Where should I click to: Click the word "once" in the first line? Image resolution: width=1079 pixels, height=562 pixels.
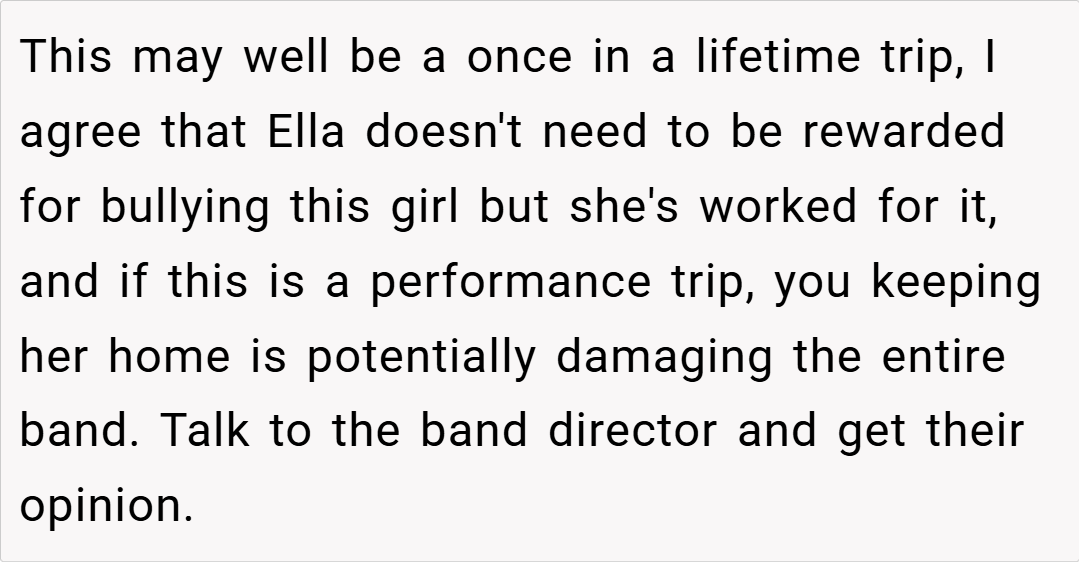pos(521,58)
